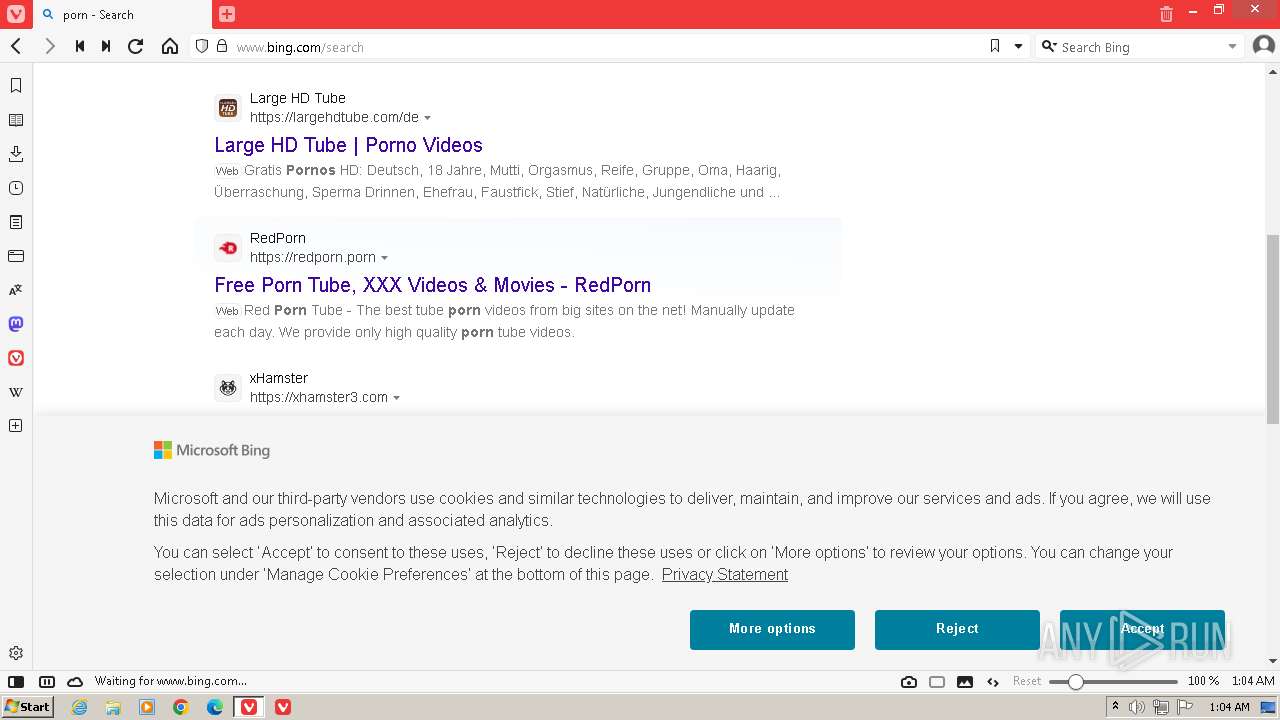View site security lock info
This screenshot has height=720, width=1280.
coord(222,46)
